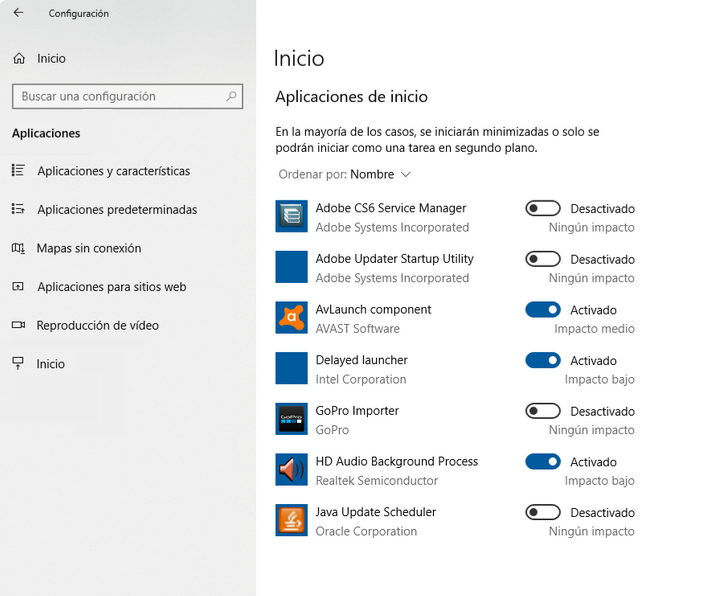Click the GoPro Importer app icon
Image resolution: width=702 pixels, height=596 pixels.
(x=291, y=419)
